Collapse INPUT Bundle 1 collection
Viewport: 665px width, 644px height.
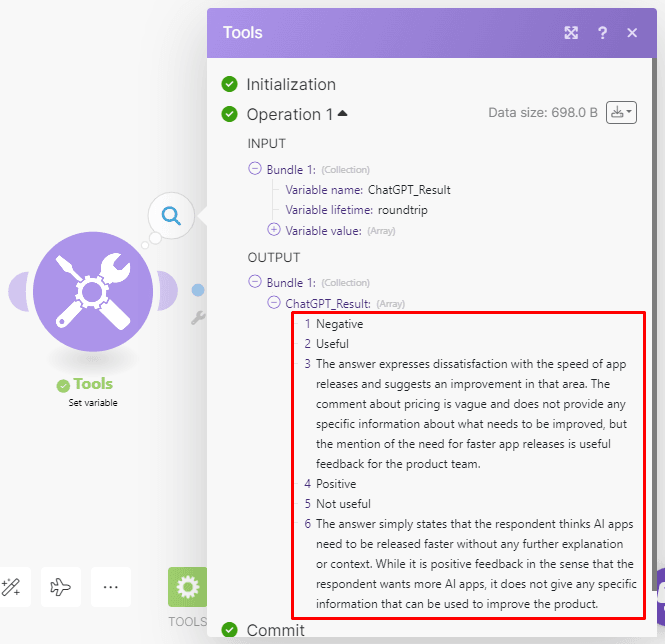(x=255, y=169)
